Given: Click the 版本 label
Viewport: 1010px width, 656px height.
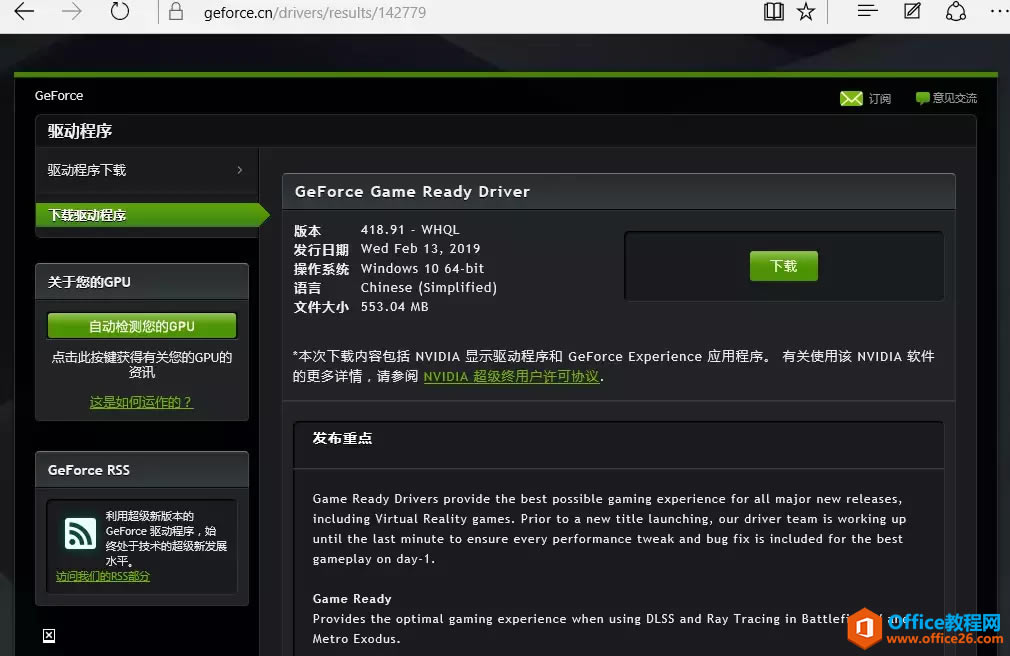Looking at the screenshot, I should (x=307, y=231).
